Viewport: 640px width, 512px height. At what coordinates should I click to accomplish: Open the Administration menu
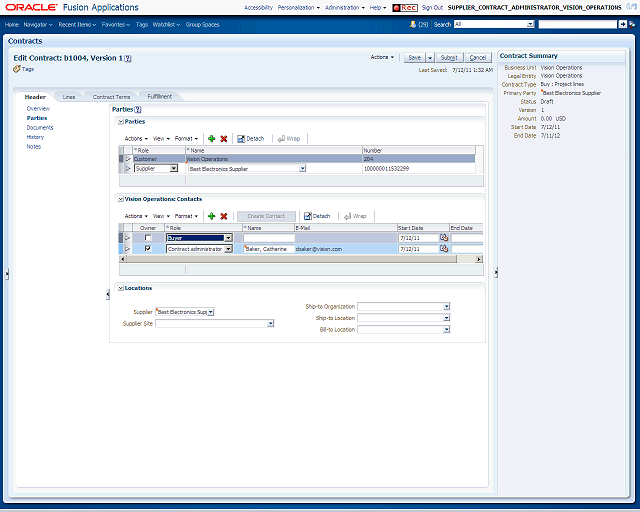[344, 7]
